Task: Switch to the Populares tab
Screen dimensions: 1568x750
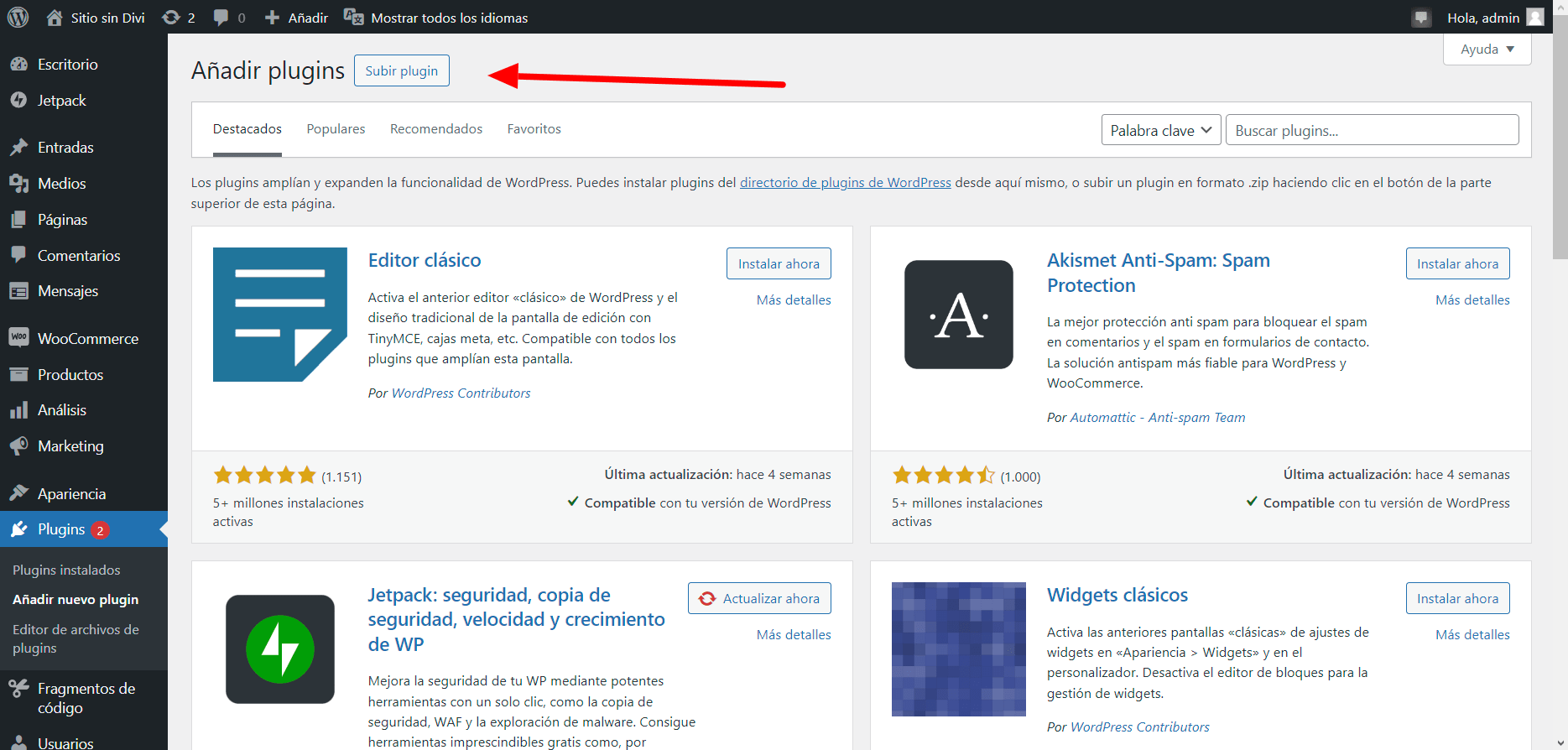Action: tap(336, 129)
